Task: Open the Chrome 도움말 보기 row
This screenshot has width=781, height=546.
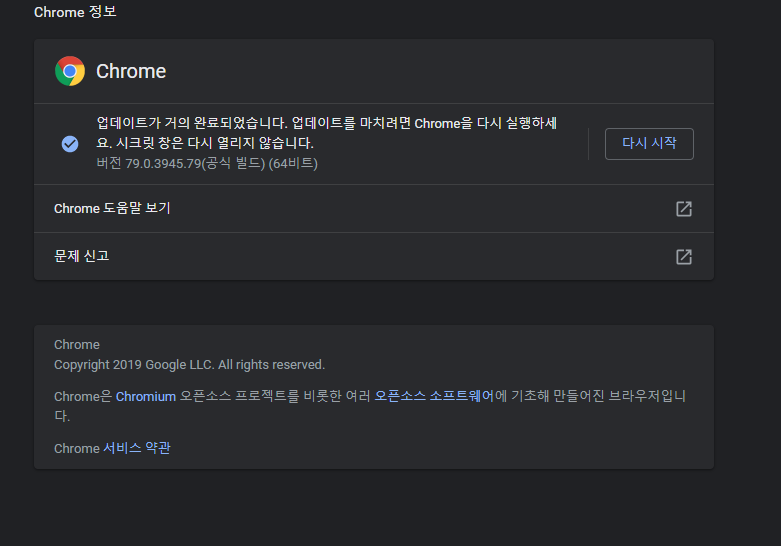Action: click(x=374, y=209)
